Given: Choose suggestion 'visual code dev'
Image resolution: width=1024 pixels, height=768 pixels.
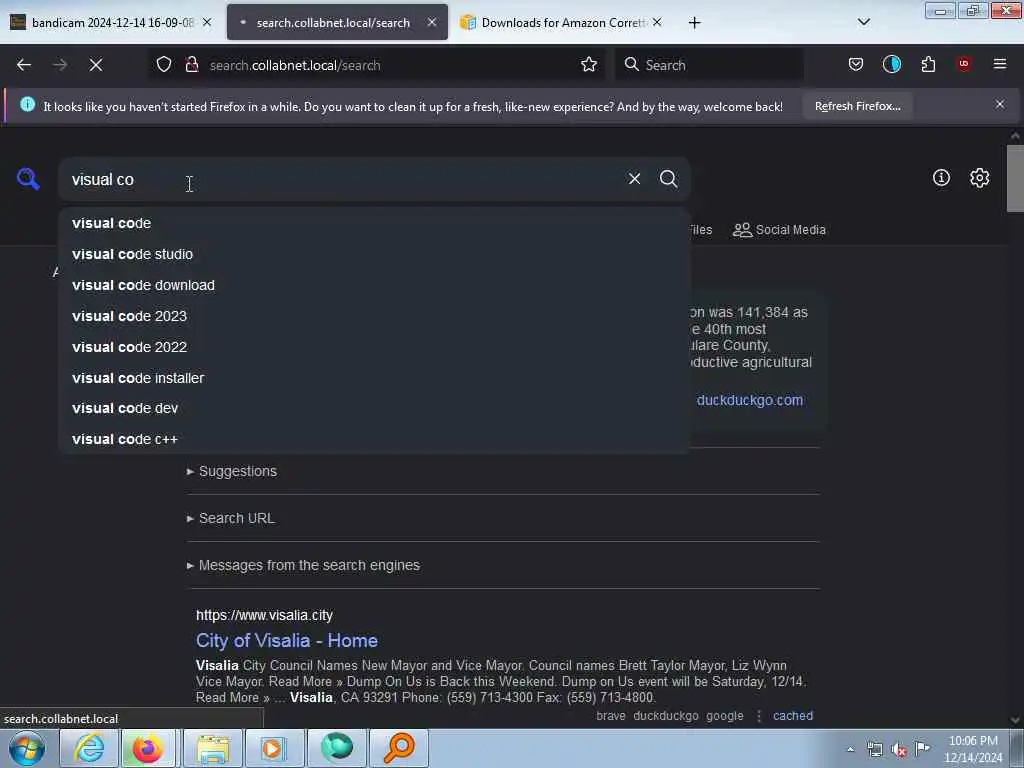Looking at the screenshot, I should point(374,408).
